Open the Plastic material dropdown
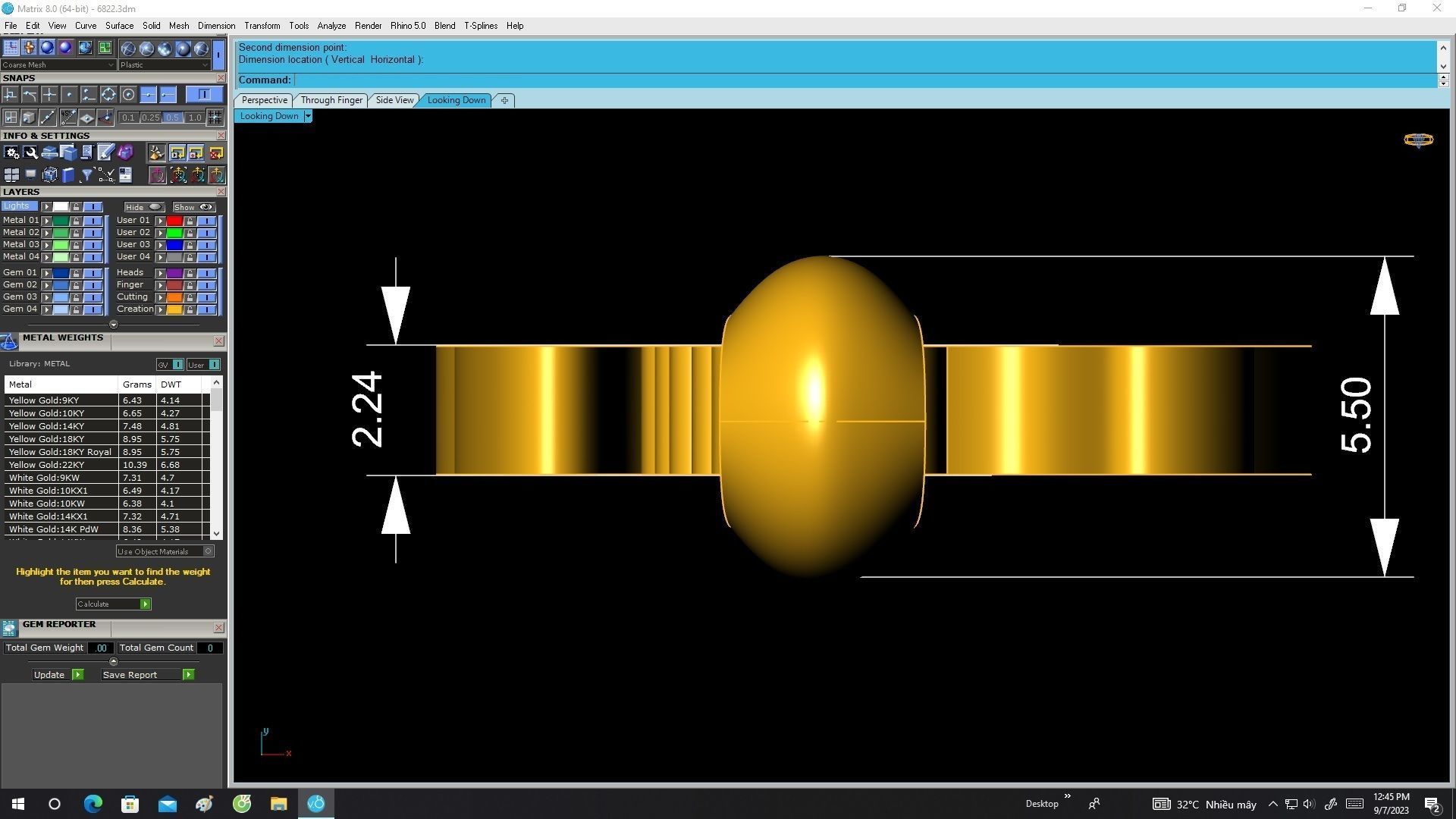This screenshot has width=1456, height=819. pyautogui.click(x=205, y=65)
